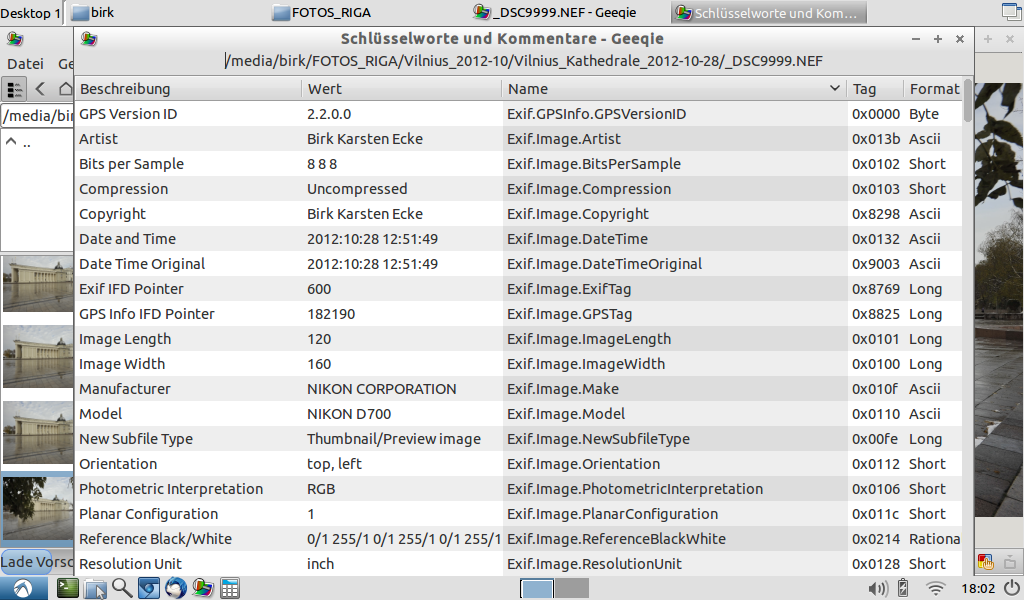This screenshot has height=600, width=1024.
Task: Select the 'Birk Karsten Ecke' value in the Artist row
Action: [x=364, y=139]
